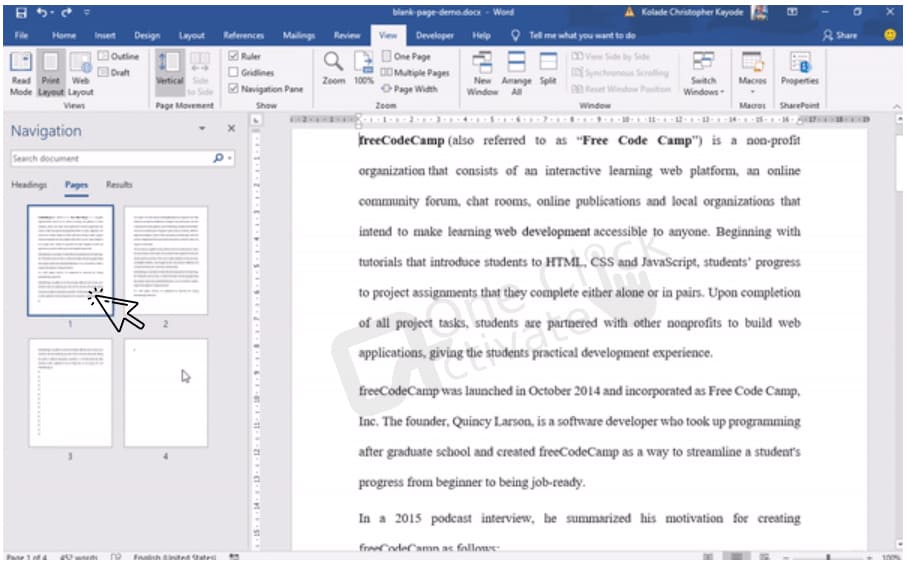Click the ruler tab selector box
This screenshot has height=573, width=907.
(x=256, y=120)
